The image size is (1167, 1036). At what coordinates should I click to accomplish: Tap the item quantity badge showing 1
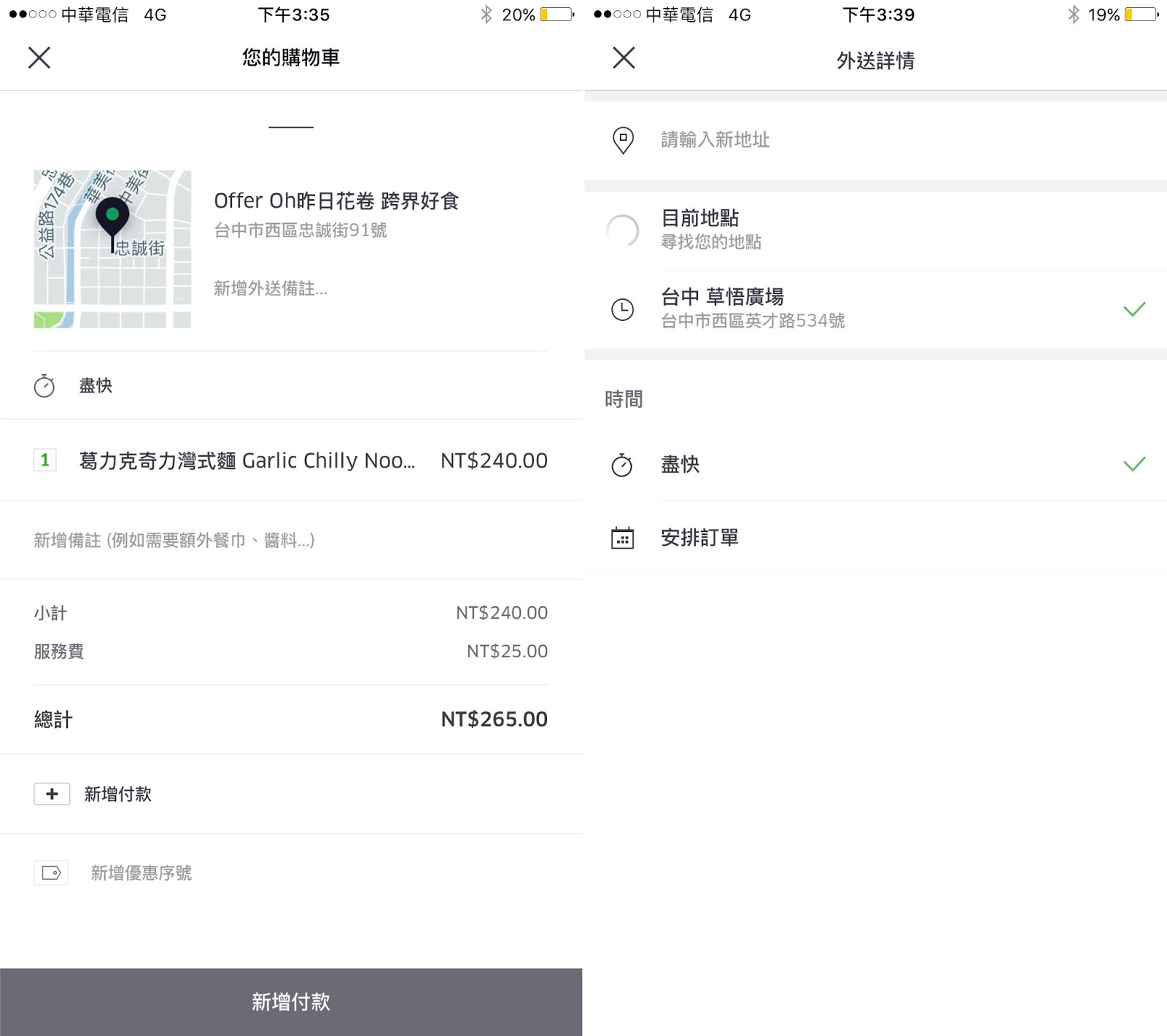45,460
